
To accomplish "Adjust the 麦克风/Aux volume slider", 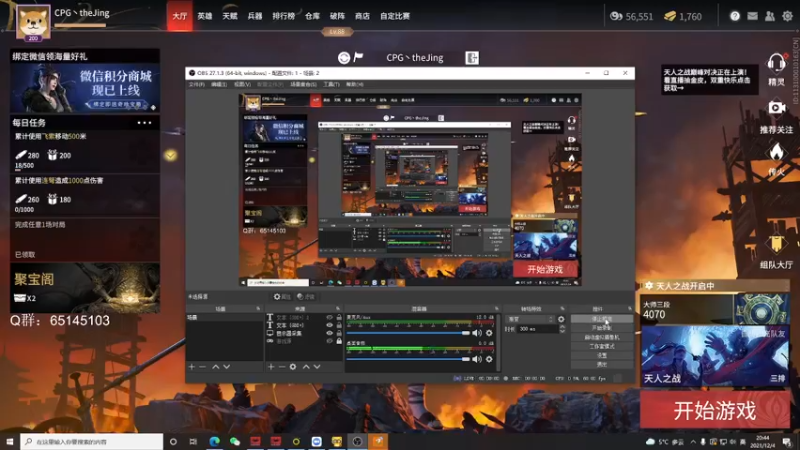I will pos(408,333).
